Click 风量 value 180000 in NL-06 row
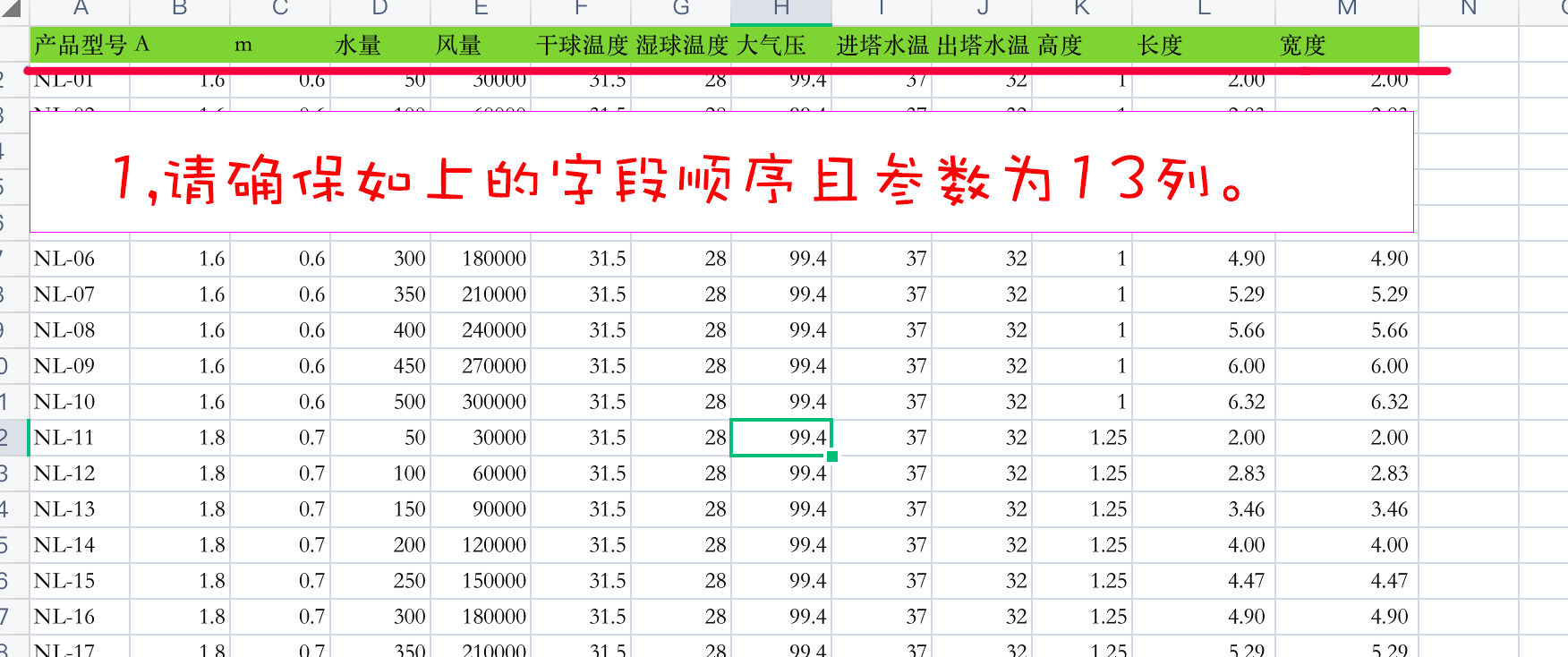Image resolution: width=1568 pixels, height=657 pixels. click(x=481, y=259)
